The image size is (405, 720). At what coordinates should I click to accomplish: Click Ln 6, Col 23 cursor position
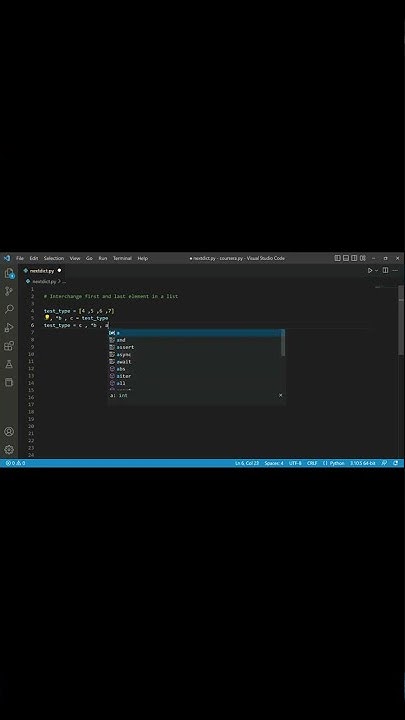click(x=247, y=463)
